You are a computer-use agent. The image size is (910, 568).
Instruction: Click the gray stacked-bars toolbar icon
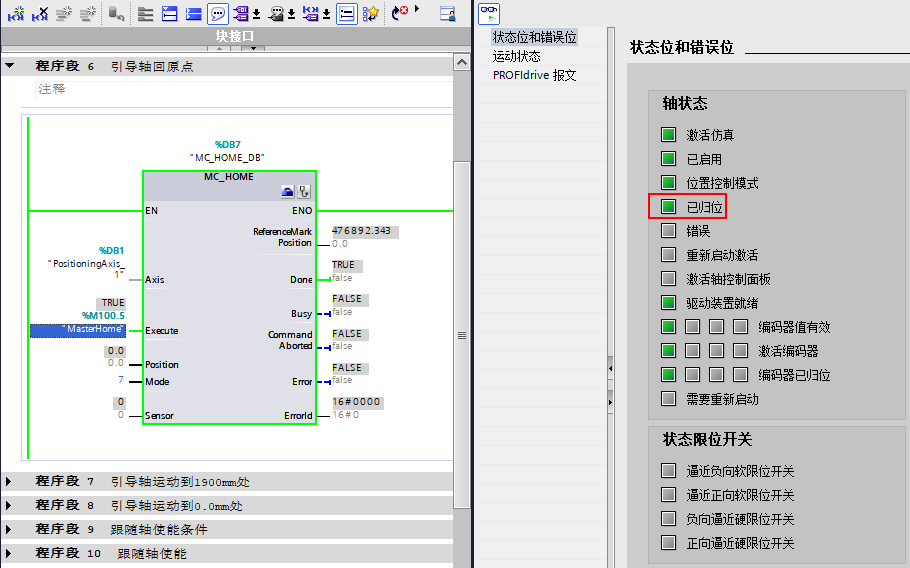[x=145, y=13]
